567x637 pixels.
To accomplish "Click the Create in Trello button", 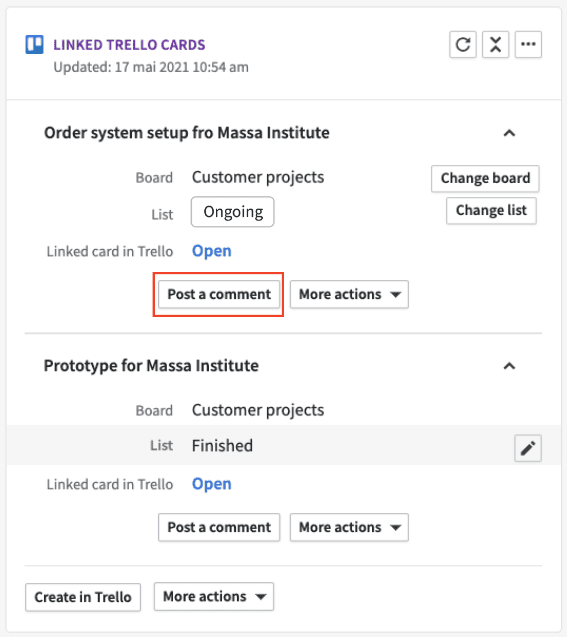I will click(x=83, y=597).
